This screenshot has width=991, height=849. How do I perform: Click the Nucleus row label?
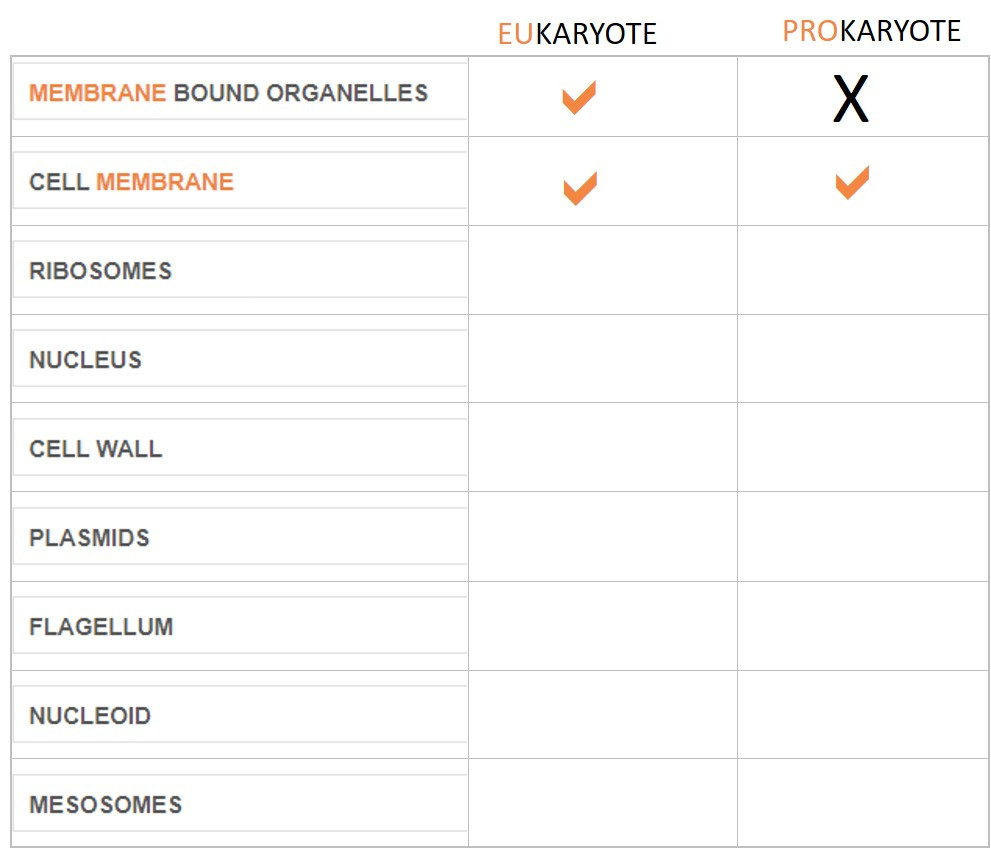[x=85, y=360]
